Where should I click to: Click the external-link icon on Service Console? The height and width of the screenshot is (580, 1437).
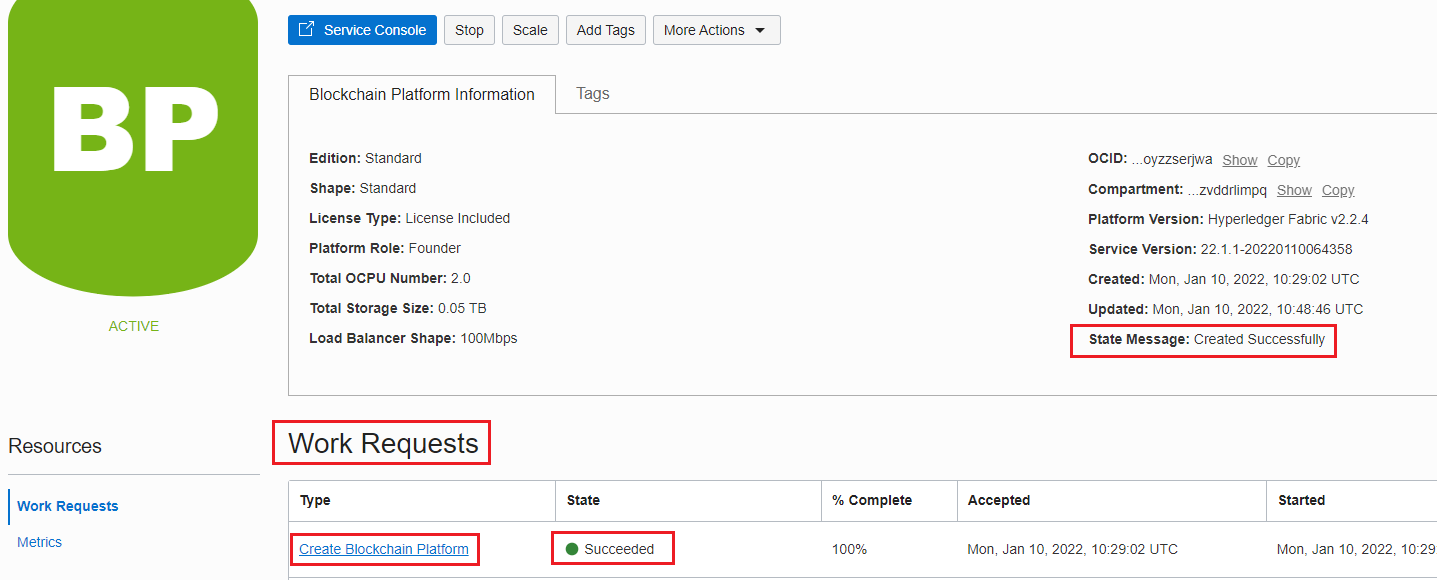pyautogui.click(x=307, y=30)
